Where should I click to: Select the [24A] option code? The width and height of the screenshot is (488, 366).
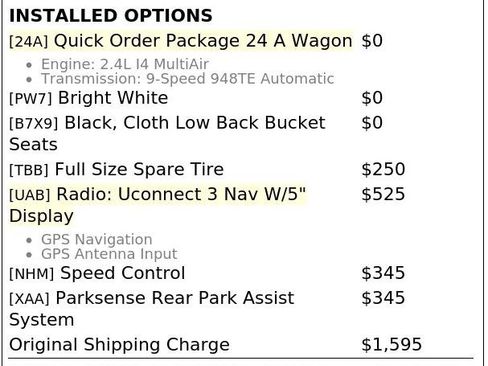[29, 42]
